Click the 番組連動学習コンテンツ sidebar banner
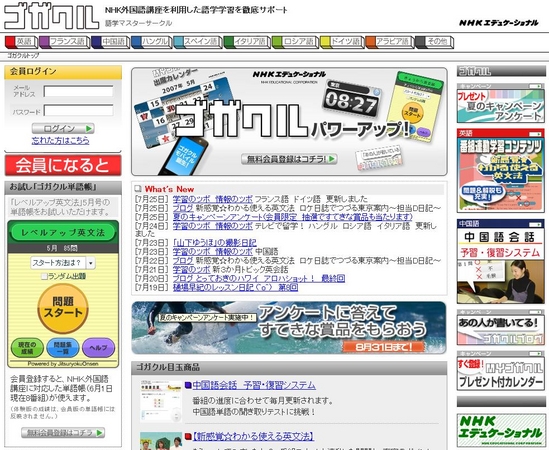This screenshot has height=450, width=549. (x=501, y=174)
